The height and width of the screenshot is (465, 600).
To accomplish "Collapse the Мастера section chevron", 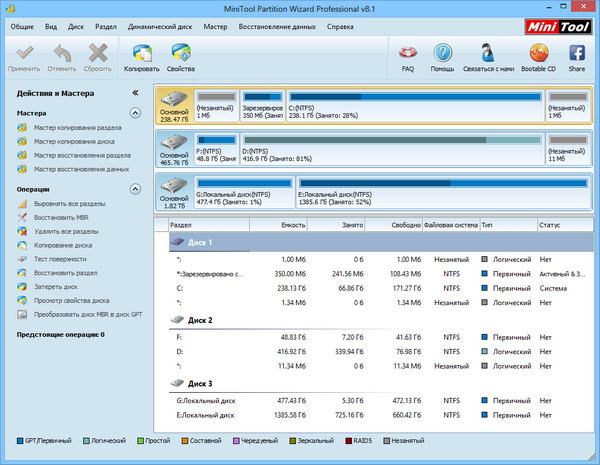I will point(135,113).
